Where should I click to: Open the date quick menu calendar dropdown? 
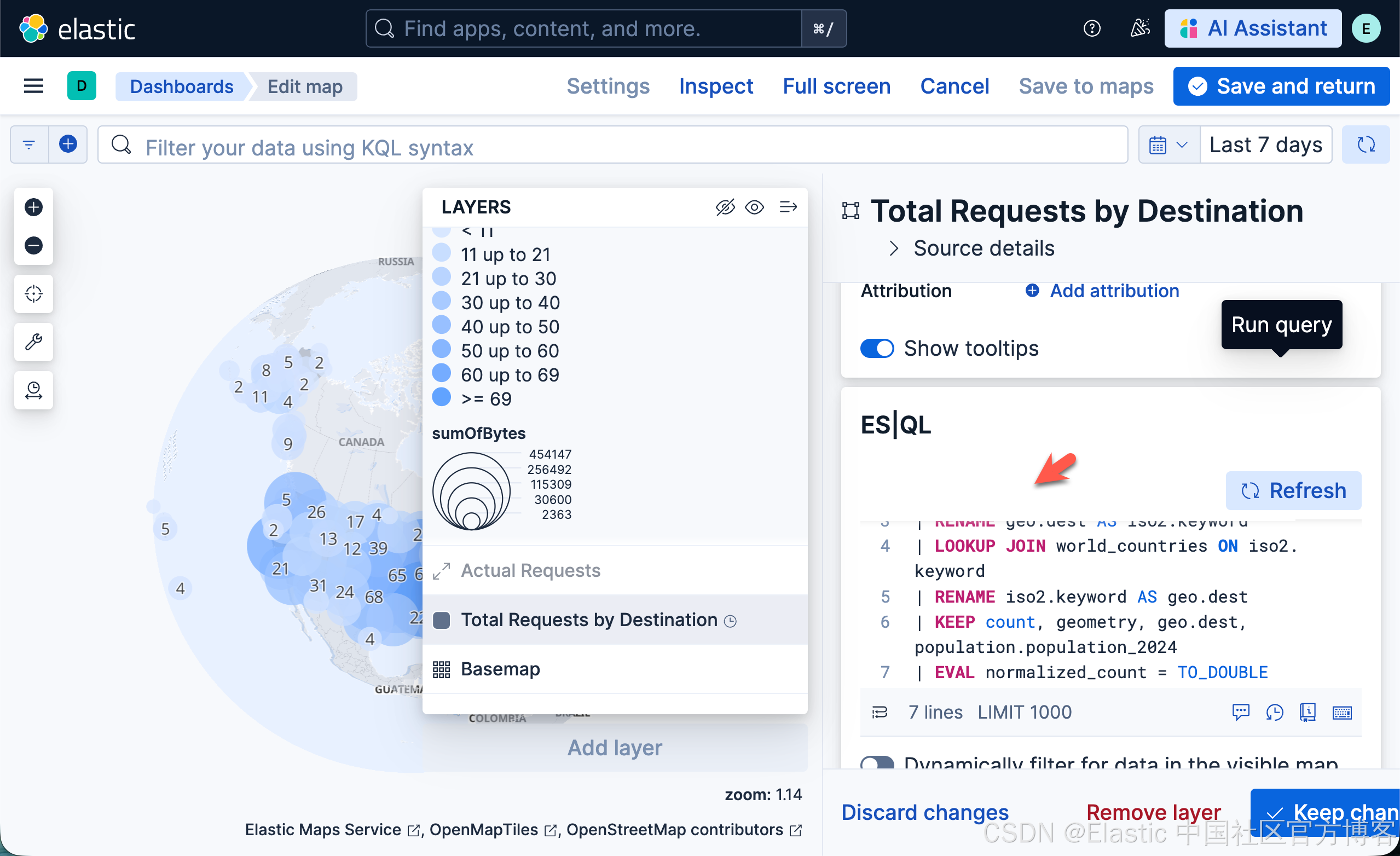tap(1168, 146)
